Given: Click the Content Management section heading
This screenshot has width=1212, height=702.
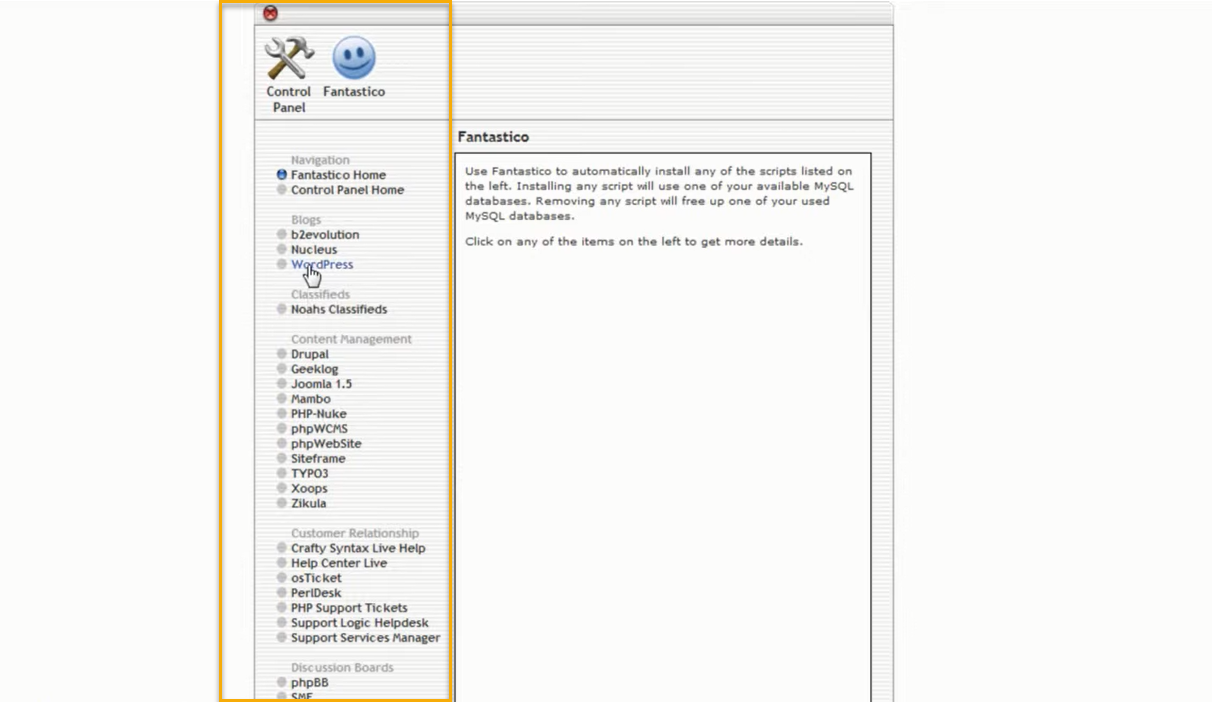Looking at the screenshot, I should tap(351, 339).
